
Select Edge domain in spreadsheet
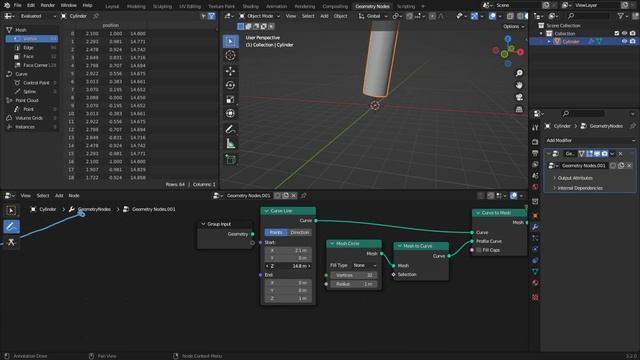28,47
